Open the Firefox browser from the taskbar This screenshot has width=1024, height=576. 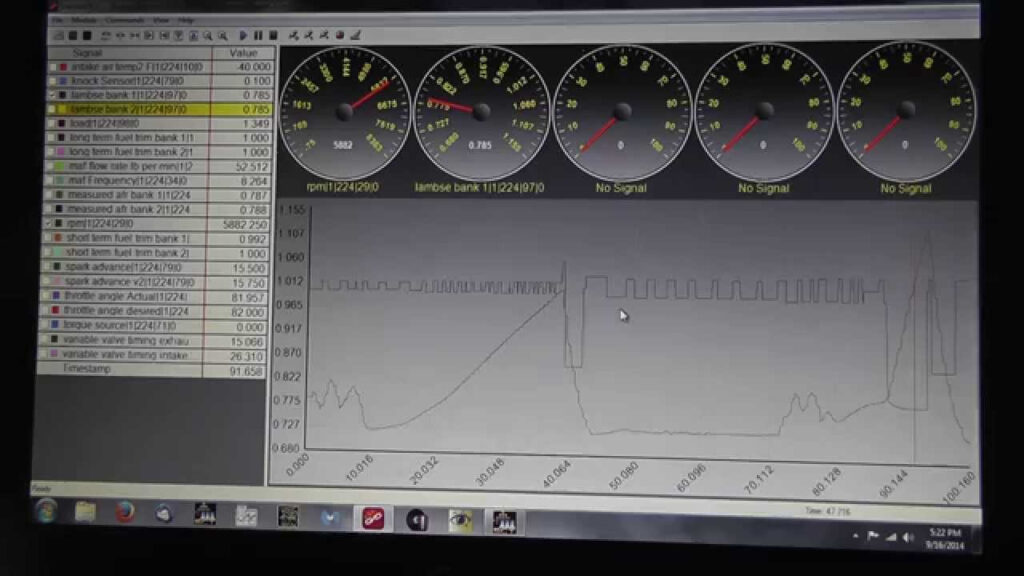point(124,512)
